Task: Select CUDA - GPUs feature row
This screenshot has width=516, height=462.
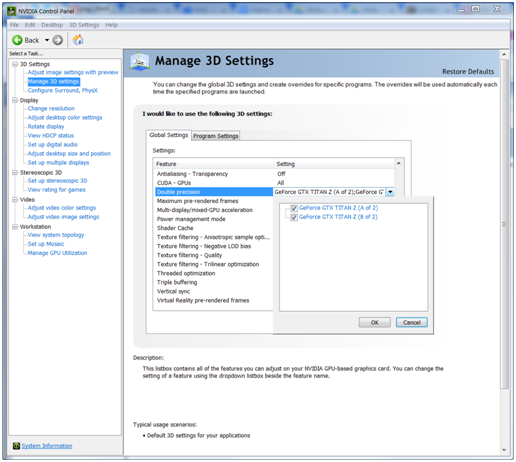Action: click(275, 183)
